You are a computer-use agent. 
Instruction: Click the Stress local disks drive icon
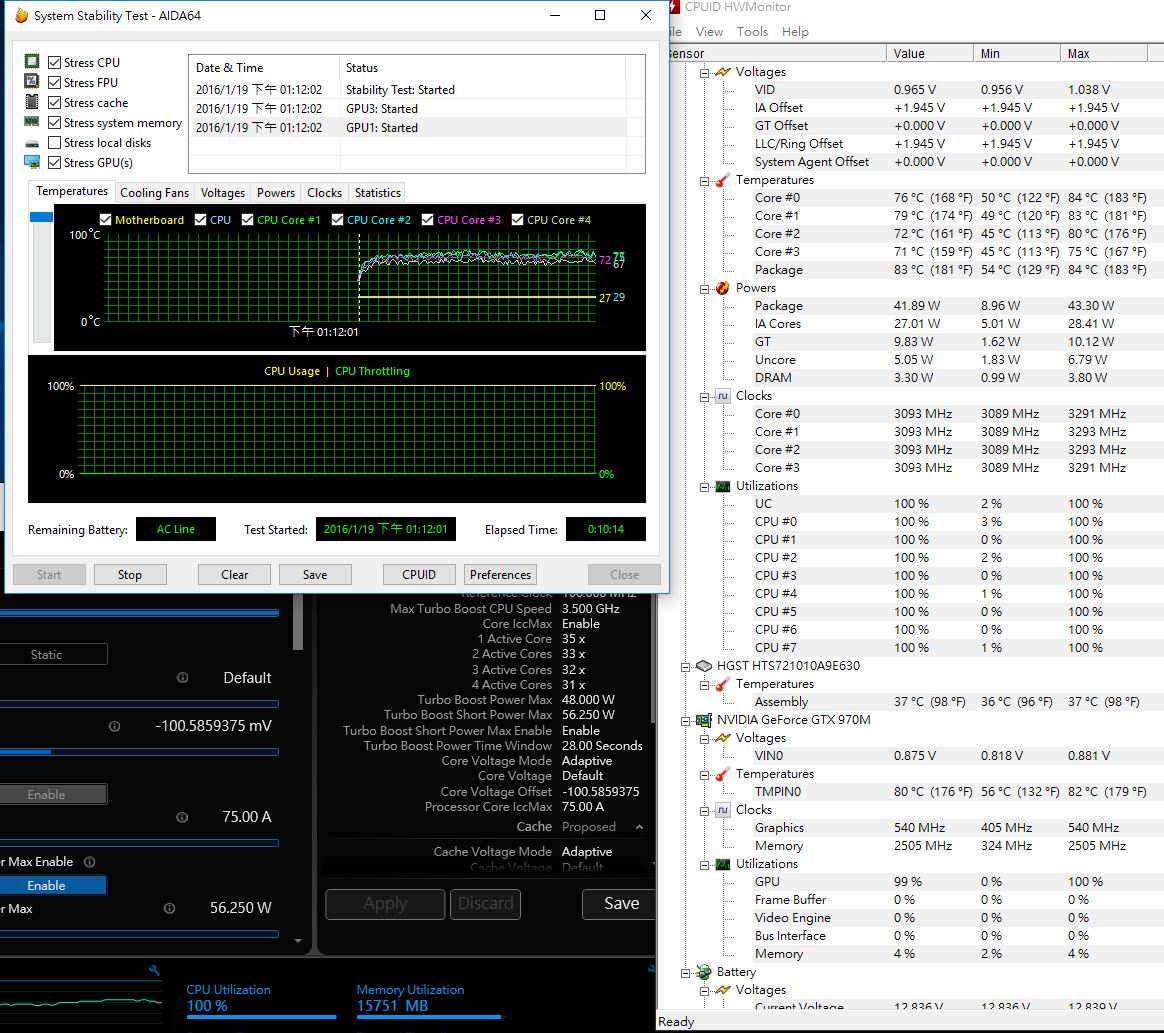tap(32, 142)
